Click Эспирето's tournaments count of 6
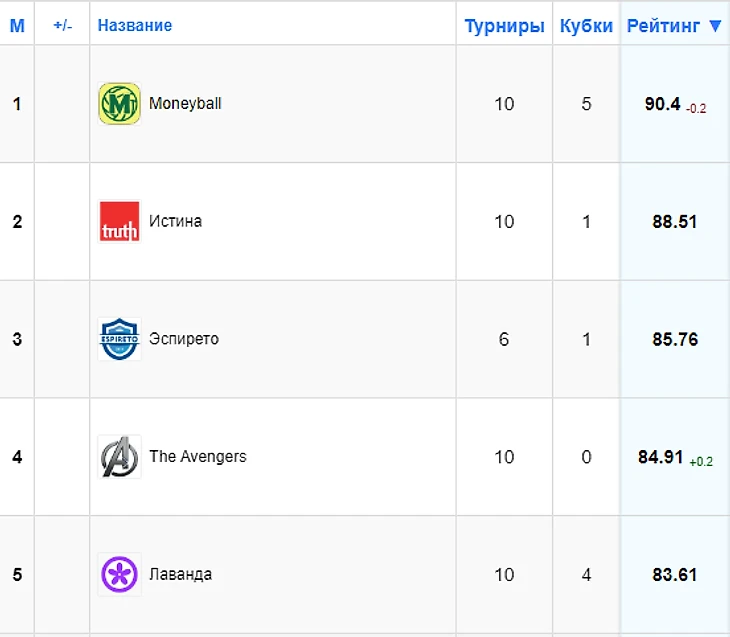Screen dimensions: 730x637 pyautogui.click(x=504, y=339)
